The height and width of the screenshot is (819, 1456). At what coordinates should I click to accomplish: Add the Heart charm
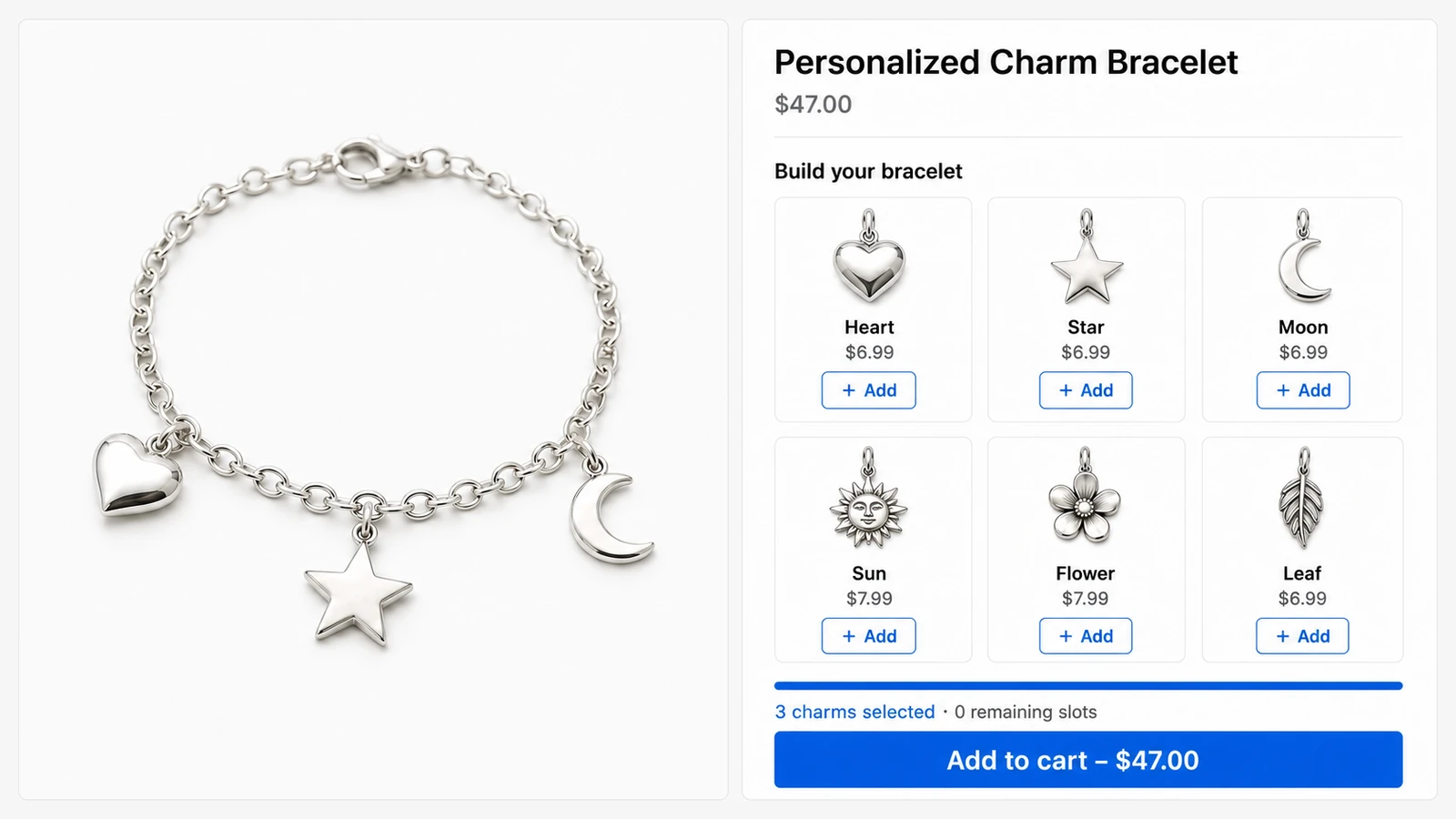[868, 390]
